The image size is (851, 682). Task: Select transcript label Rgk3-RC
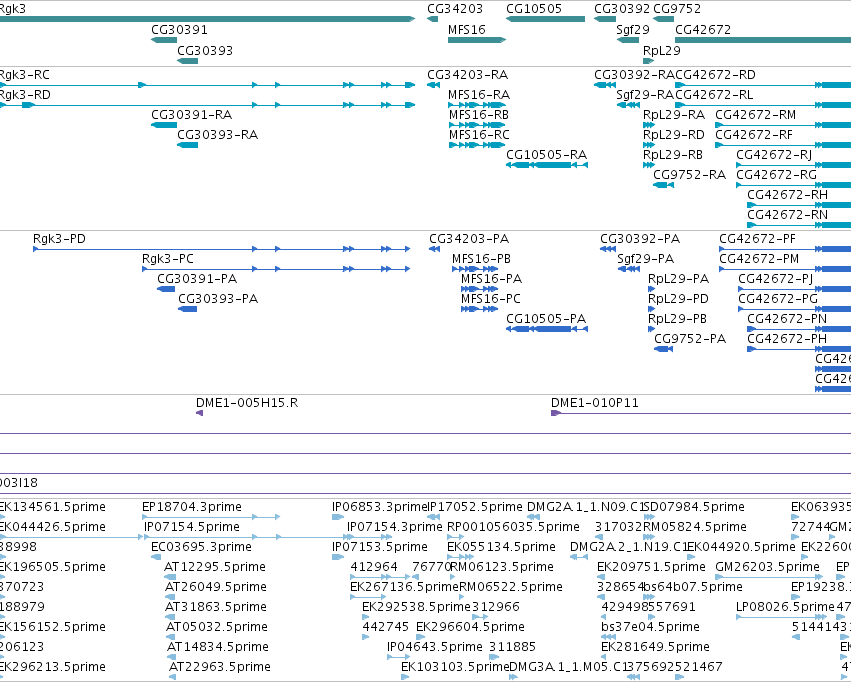24,75
